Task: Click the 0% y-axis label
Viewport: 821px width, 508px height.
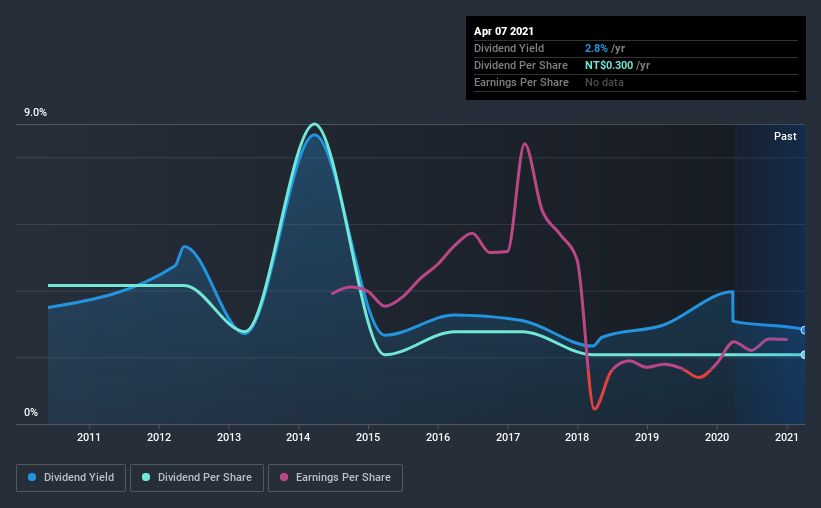Action: (x=31, y=412)
